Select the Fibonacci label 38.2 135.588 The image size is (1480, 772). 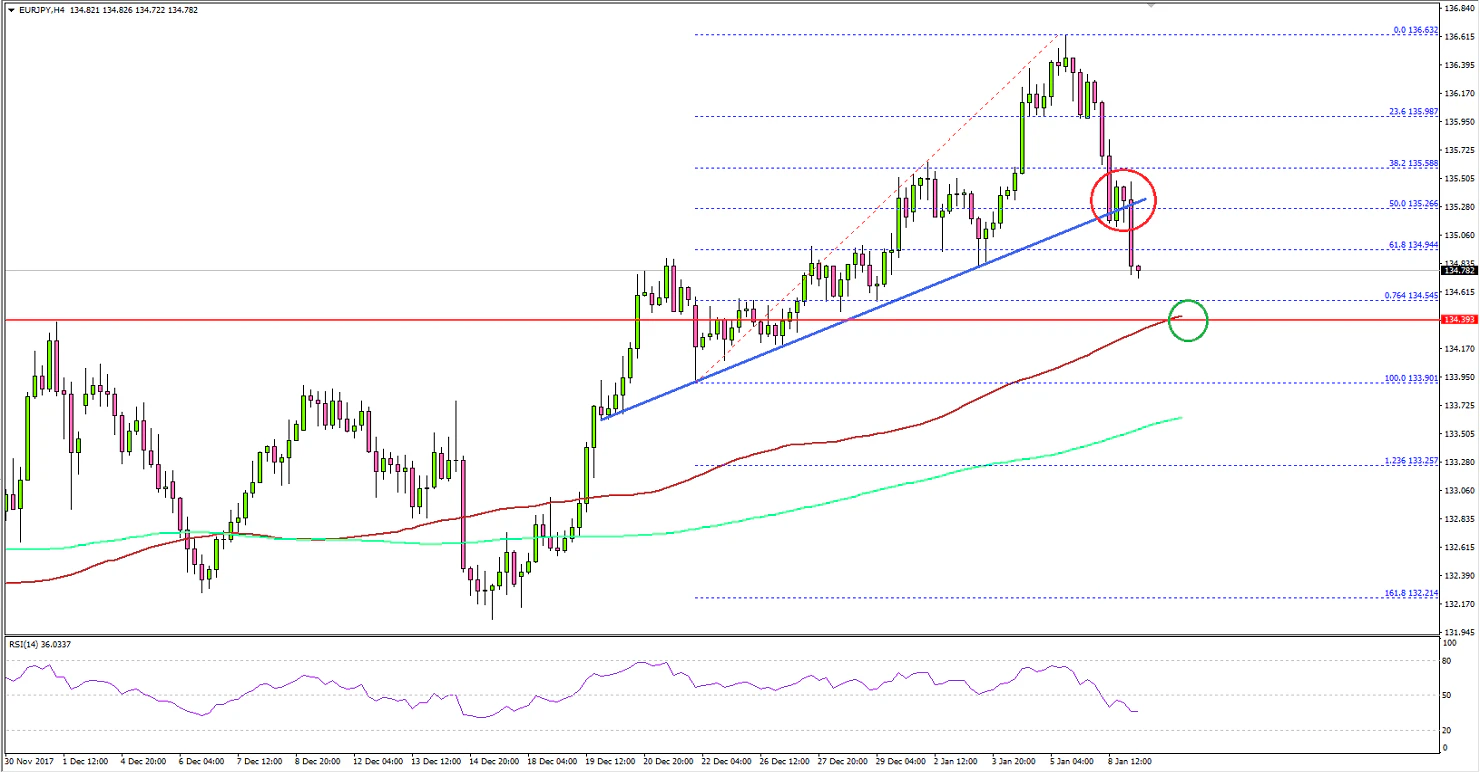(1415, 163)
